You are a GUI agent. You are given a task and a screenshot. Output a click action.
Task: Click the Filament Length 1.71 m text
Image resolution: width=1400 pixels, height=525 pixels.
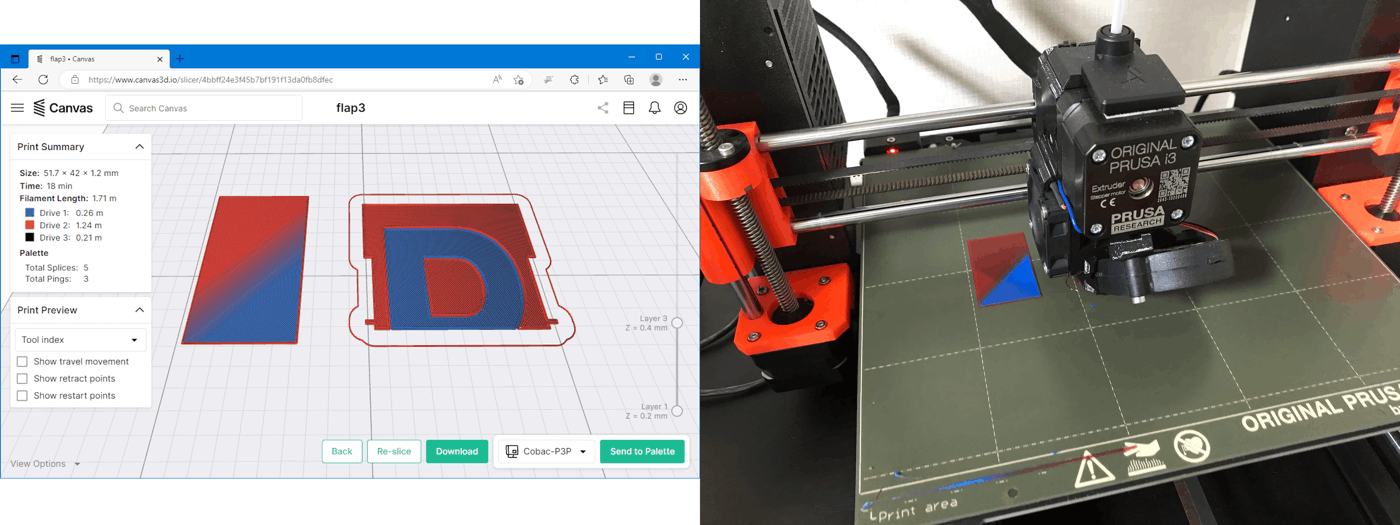coord(68,199)
